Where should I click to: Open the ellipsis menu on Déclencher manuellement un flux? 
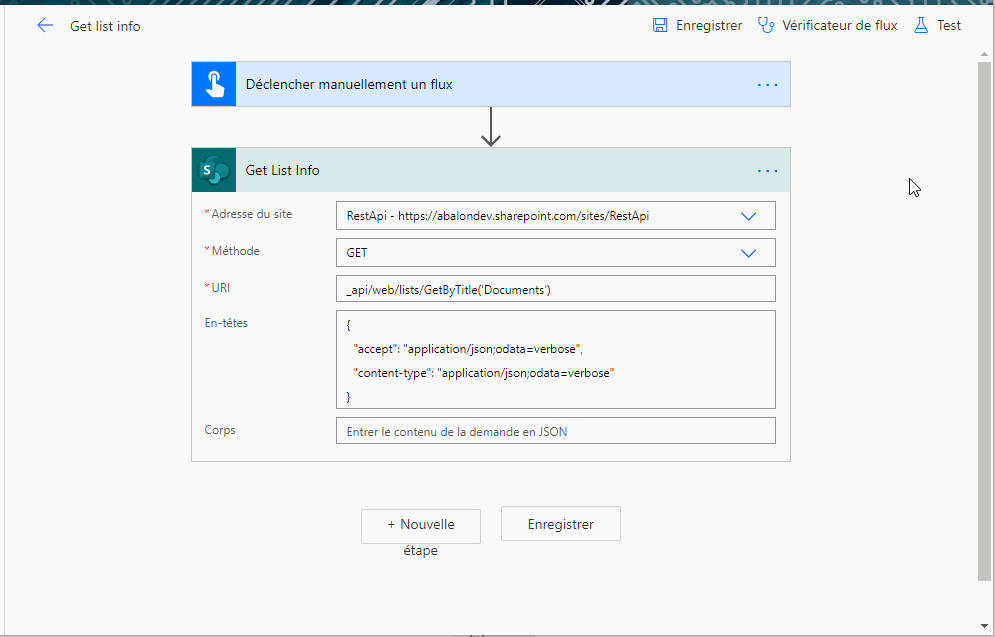(x=767, y=84)
